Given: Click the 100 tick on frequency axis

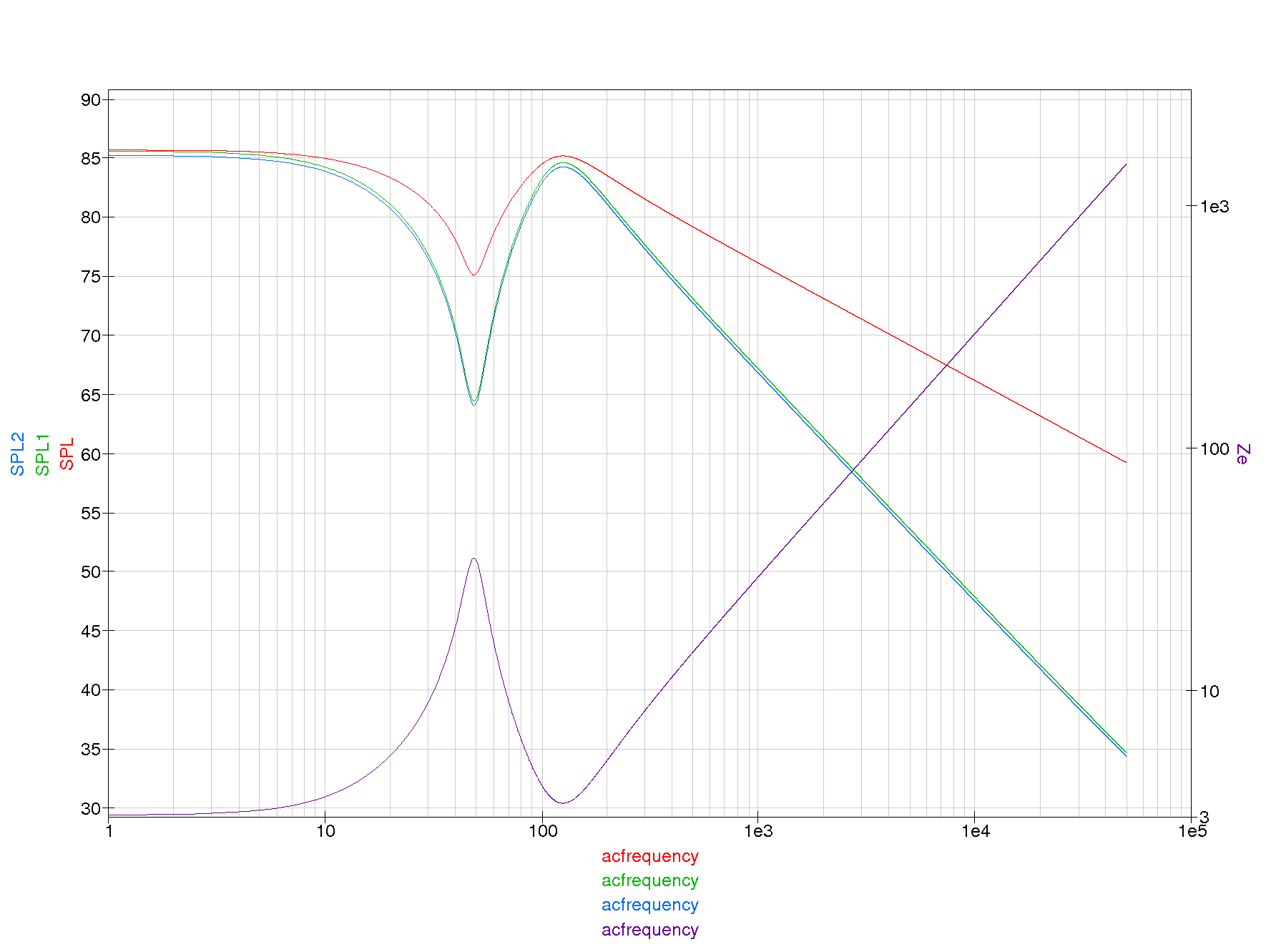Looking at the screenshot, I should (x=542, y=831).
